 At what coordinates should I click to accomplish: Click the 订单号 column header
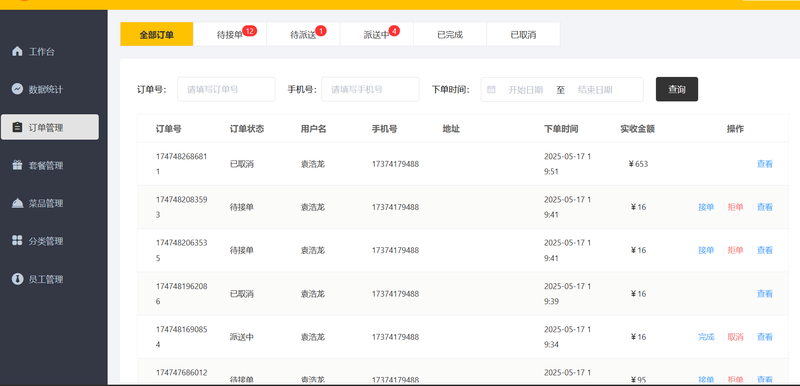(x=168, y=129)
